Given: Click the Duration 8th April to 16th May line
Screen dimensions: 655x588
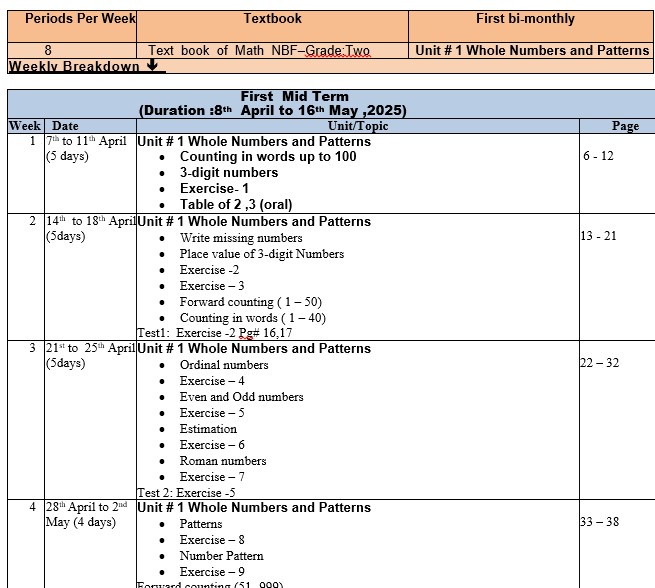Looking at the screenshot, I should [273, 111].
